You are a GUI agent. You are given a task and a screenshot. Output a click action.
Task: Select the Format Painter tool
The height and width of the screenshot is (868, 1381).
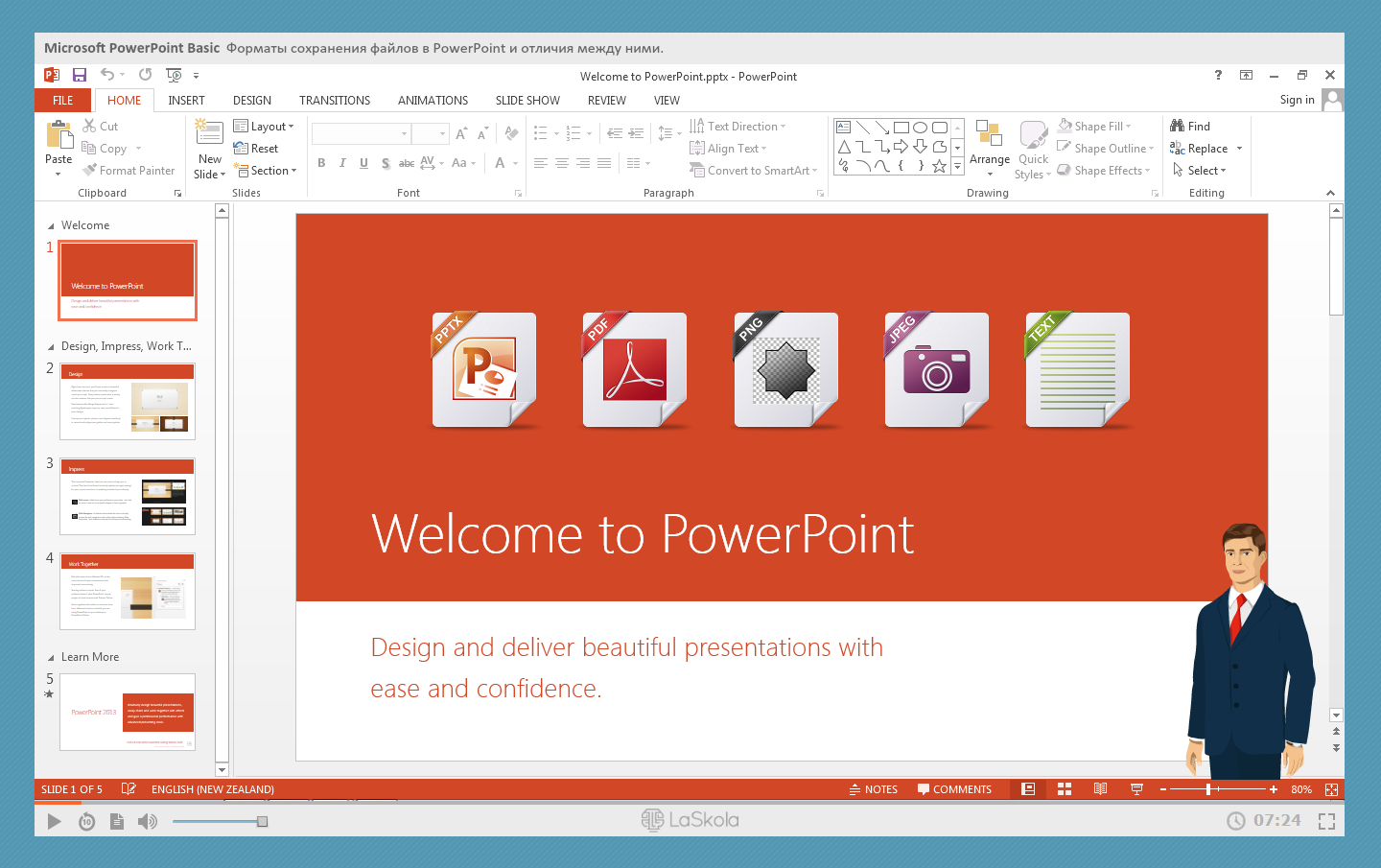click(x=129, y=171)
